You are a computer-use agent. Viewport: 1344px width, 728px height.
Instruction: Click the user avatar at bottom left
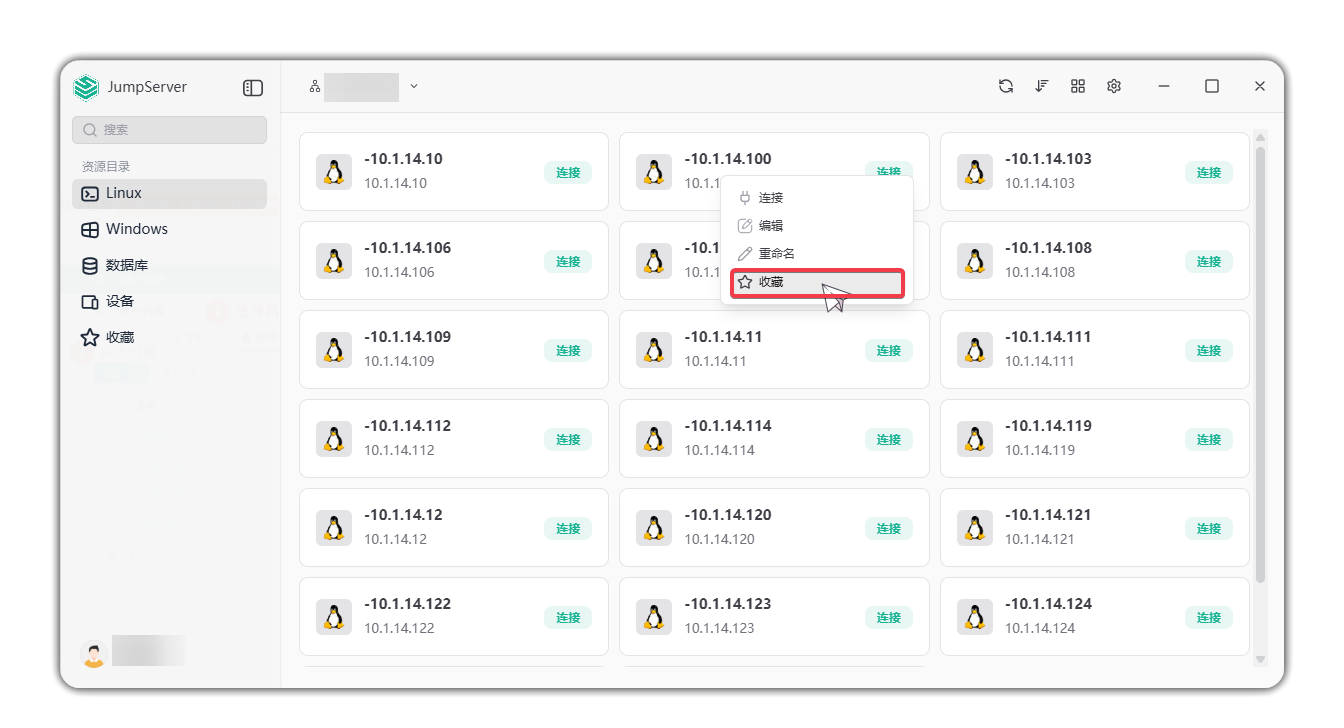click(93, 653)
